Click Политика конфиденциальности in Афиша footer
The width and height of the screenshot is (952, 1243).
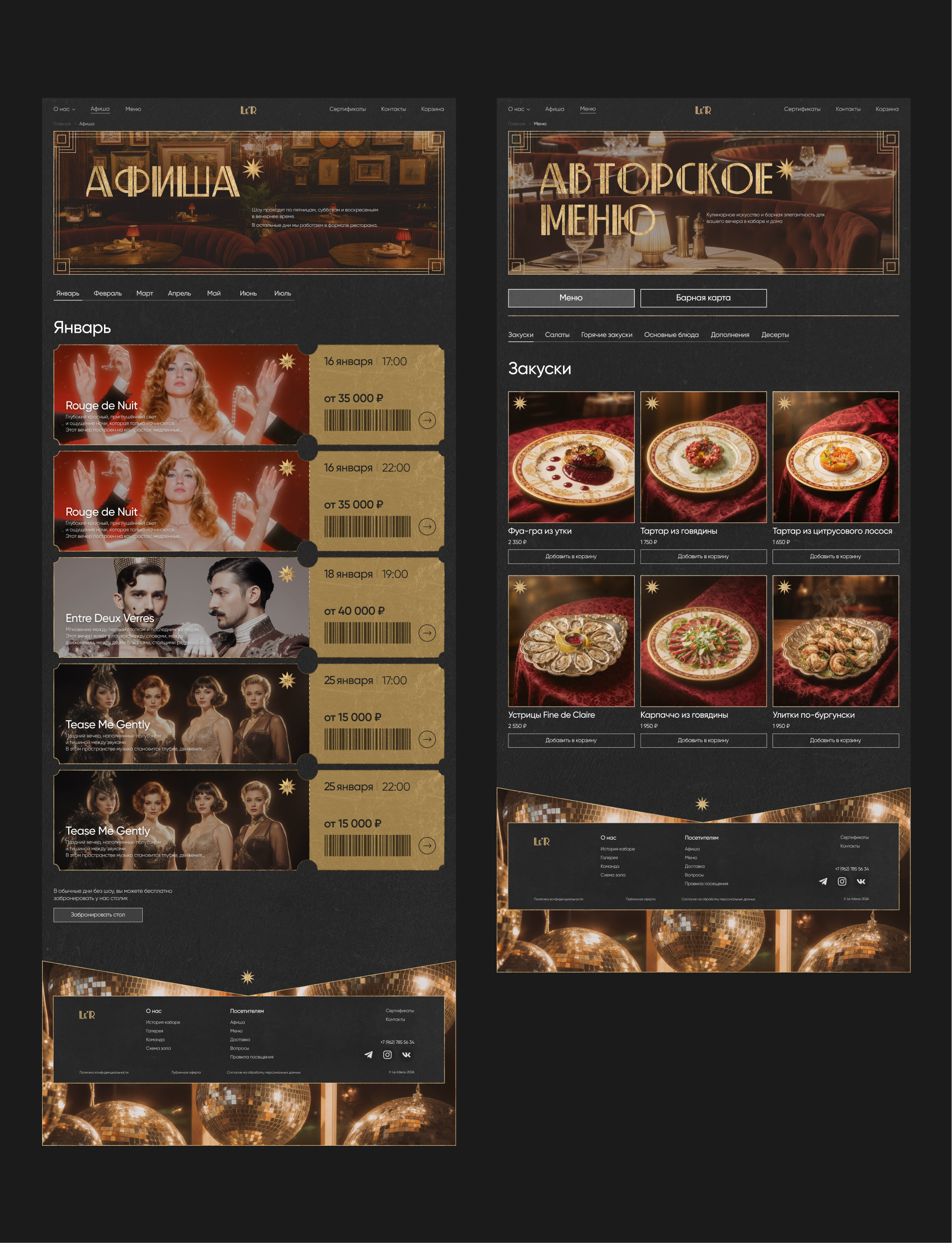pyautogui.click(x=104, y=1072)
